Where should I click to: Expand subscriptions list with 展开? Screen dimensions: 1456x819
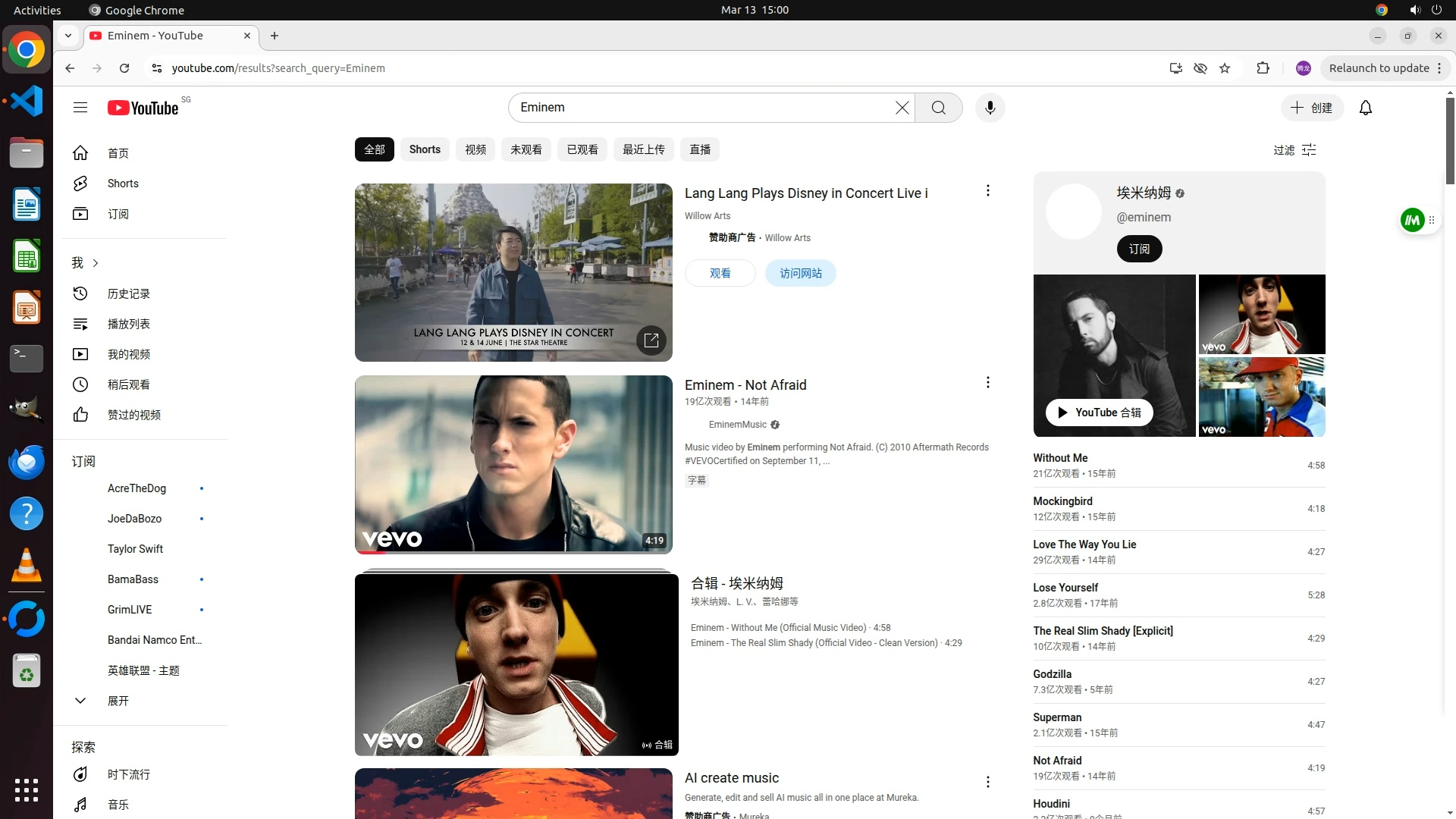[118, 701]
